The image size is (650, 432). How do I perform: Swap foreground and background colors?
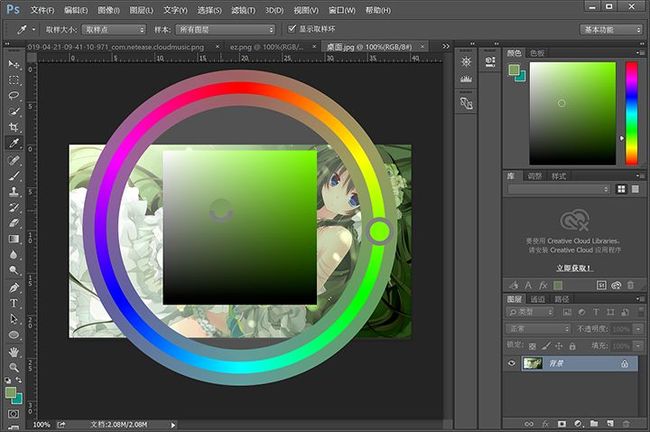[19, 380]
